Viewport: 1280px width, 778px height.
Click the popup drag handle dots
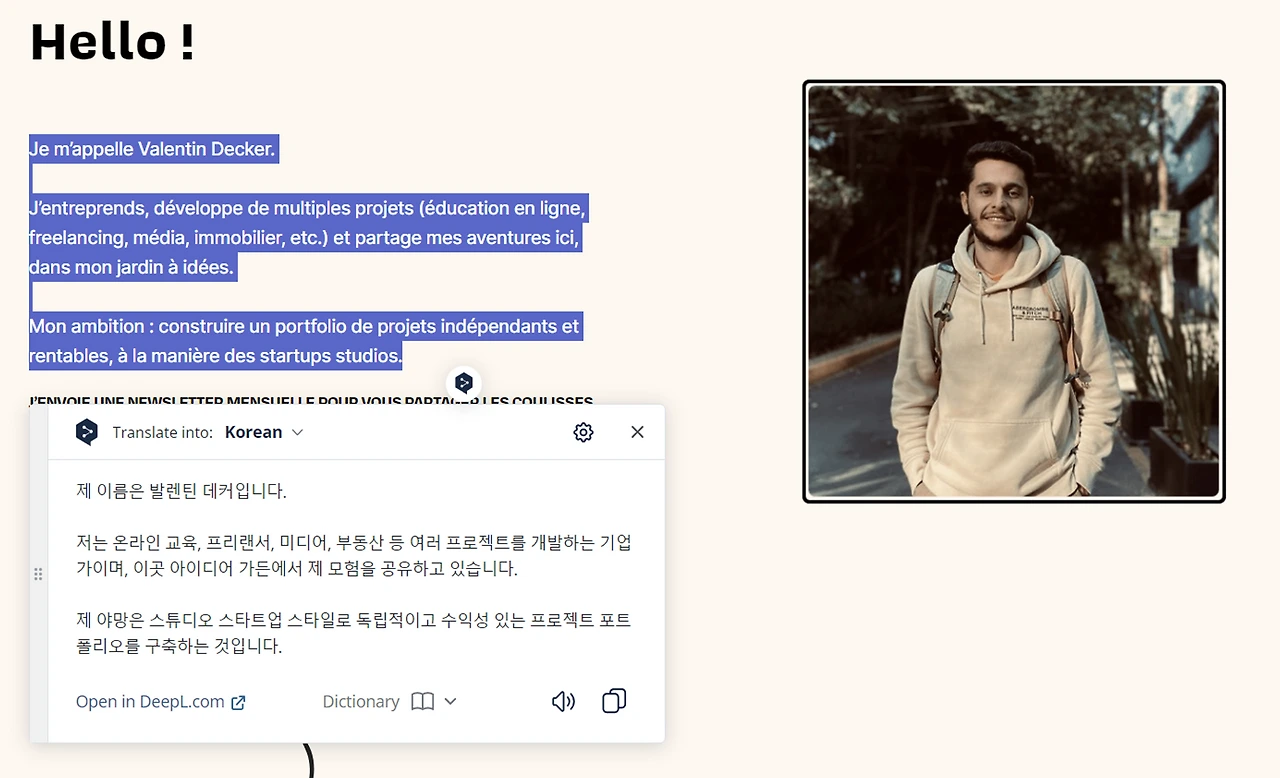coord(38,574)
